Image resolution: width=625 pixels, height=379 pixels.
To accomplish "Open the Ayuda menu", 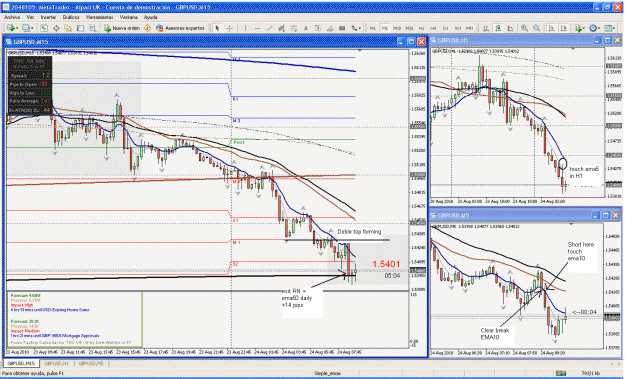I will point(151,18).
